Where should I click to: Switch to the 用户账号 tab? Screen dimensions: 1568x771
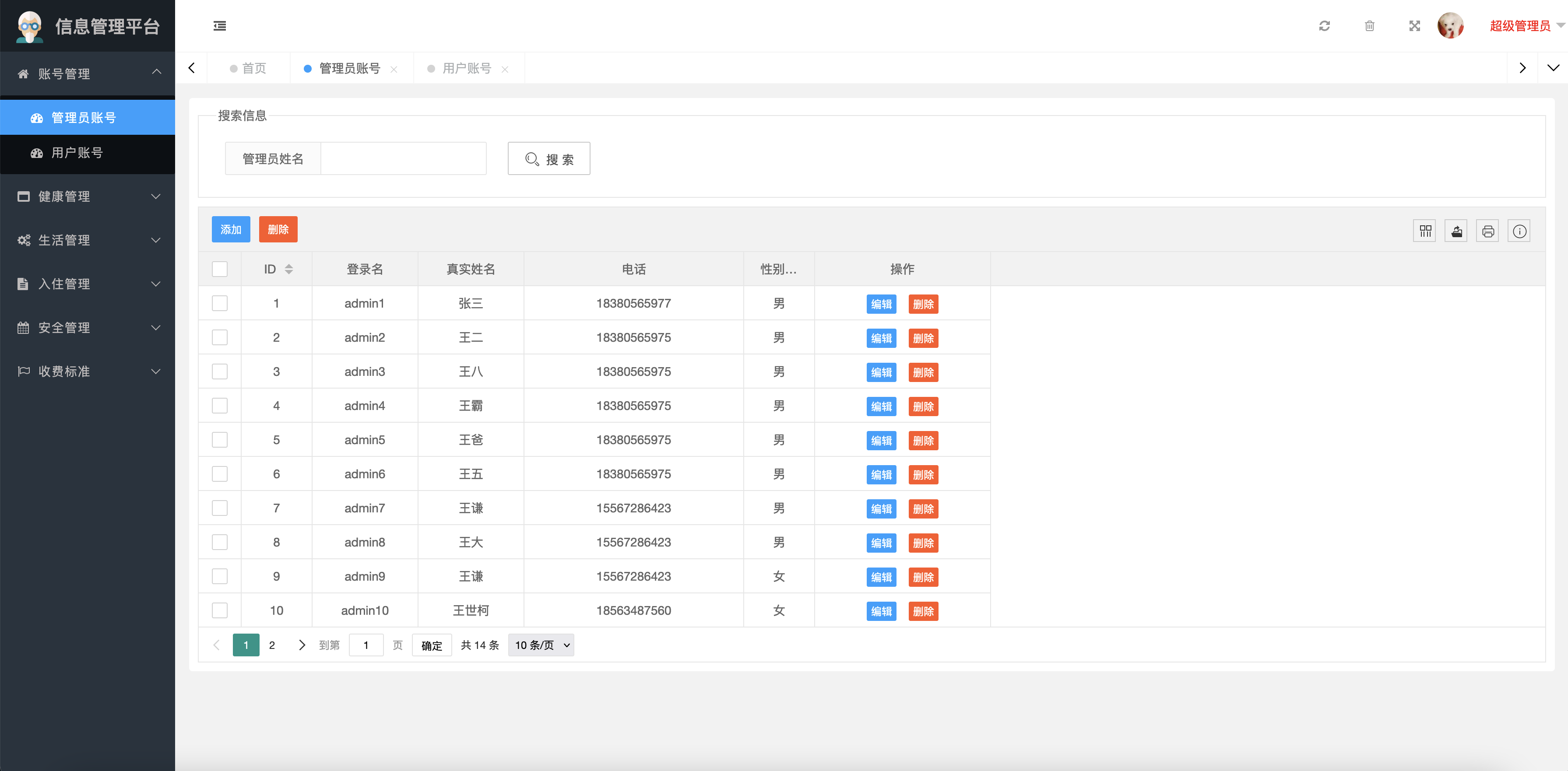466,68
